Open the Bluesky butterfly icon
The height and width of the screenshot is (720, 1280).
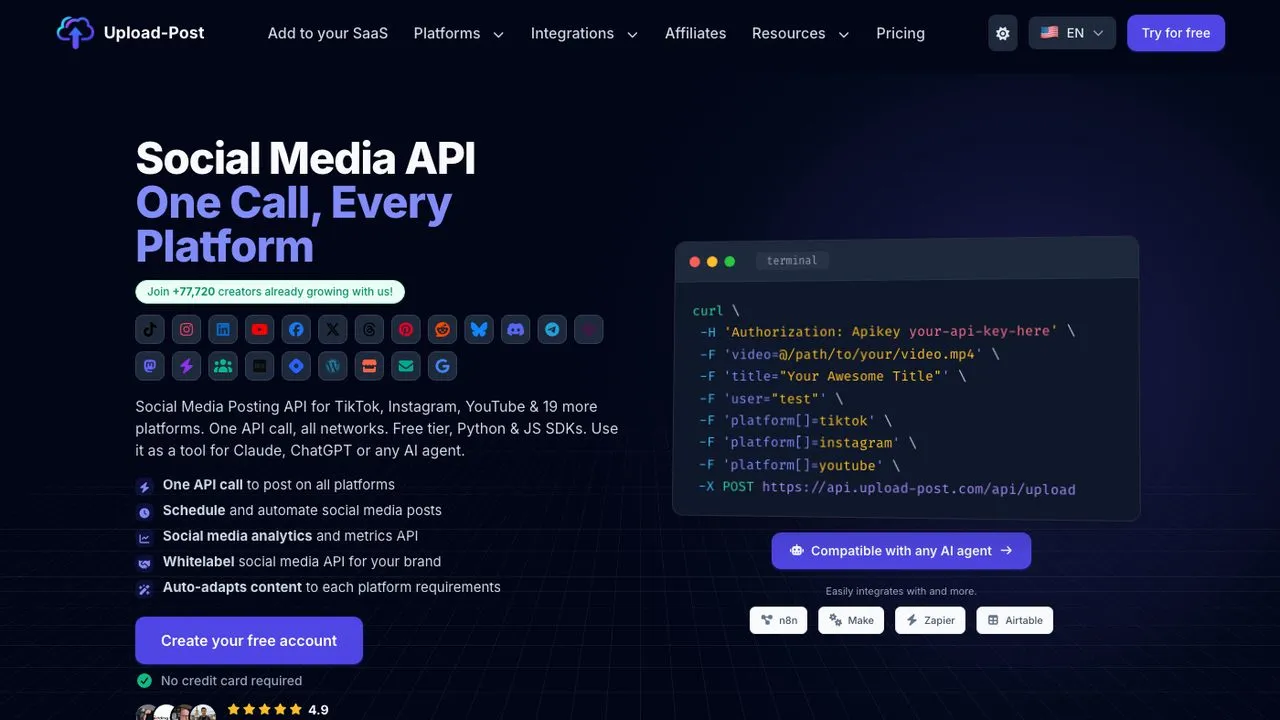coord(479,329)
